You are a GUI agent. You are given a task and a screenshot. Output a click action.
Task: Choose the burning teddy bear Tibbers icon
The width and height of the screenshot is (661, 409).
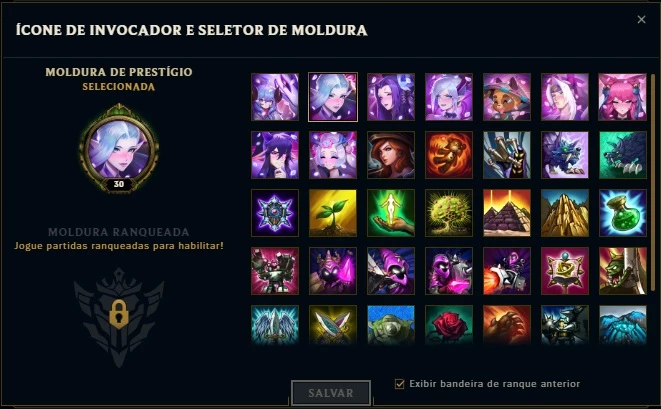449,155
